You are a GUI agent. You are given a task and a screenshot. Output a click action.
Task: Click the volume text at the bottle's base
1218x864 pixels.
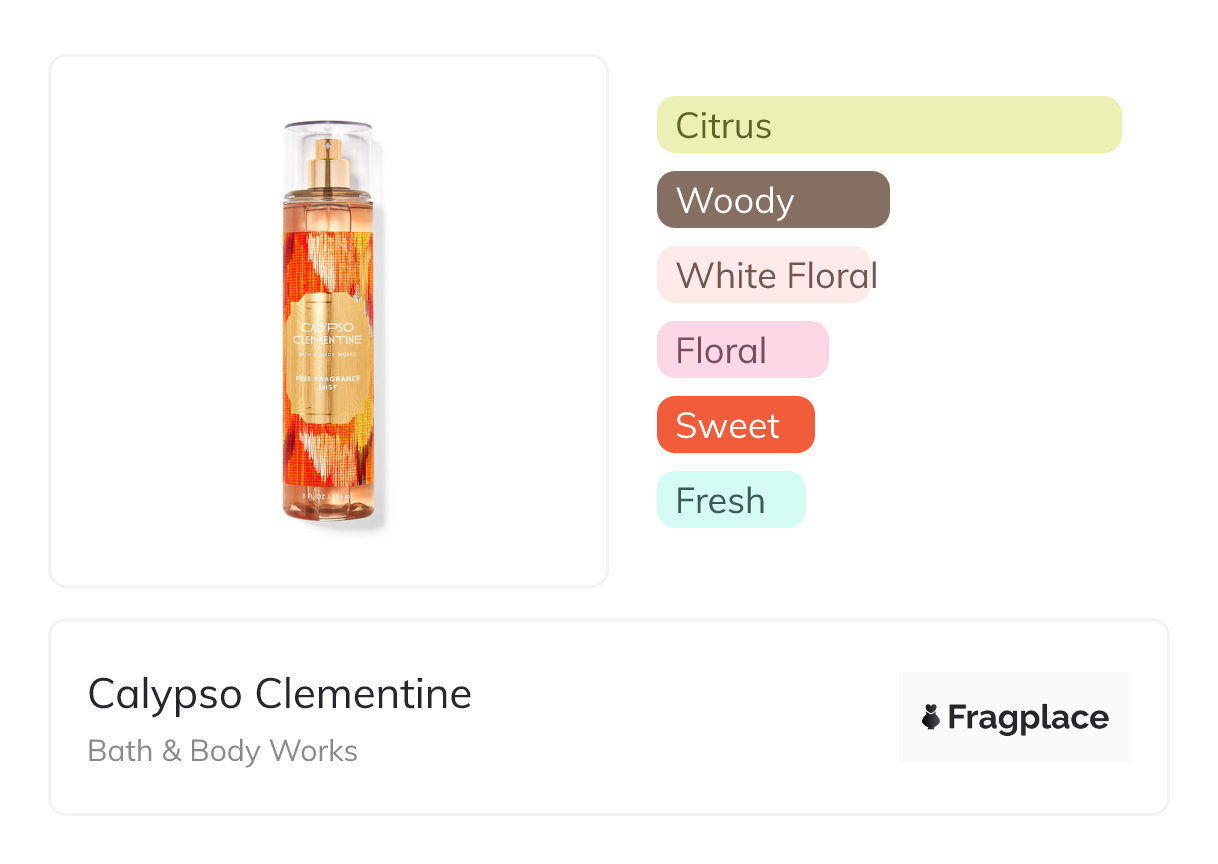[328, 496]
